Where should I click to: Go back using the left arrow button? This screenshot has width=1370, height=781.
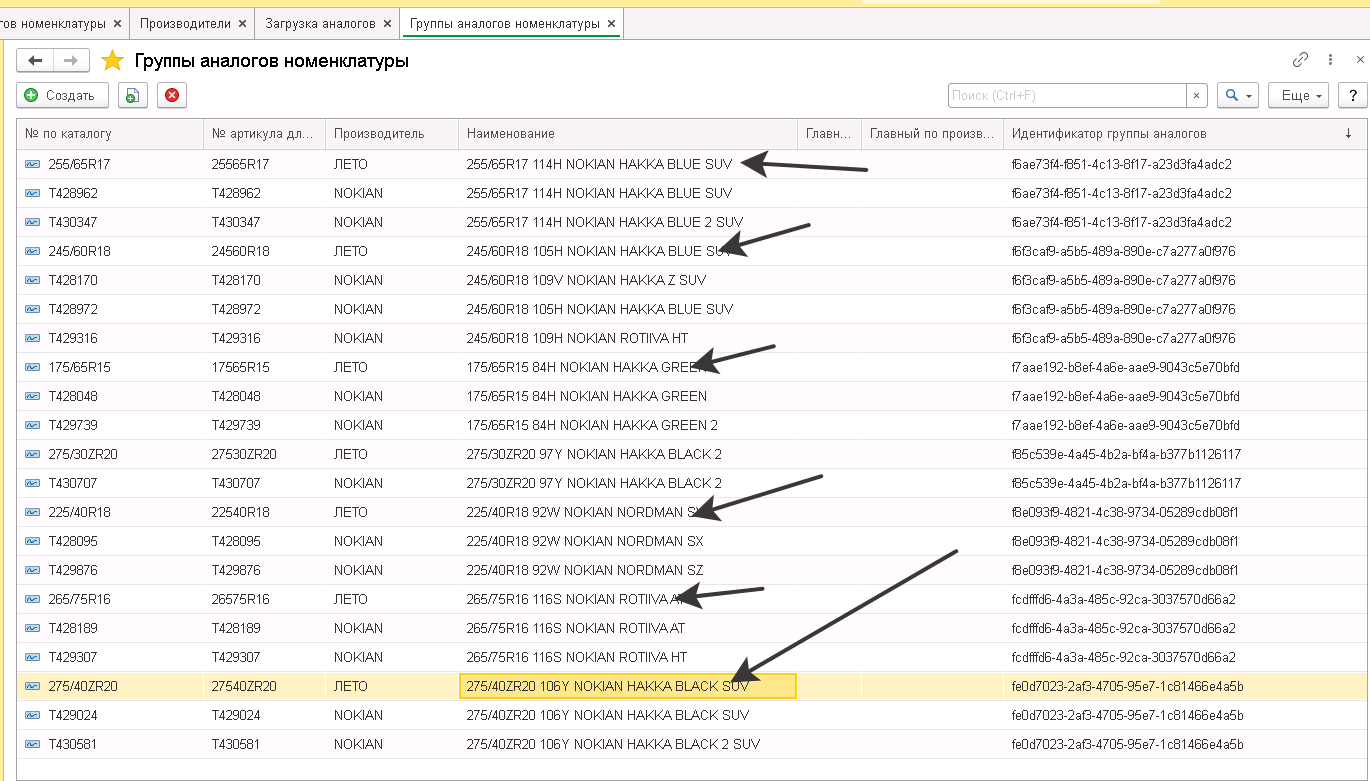coord(35,61)
